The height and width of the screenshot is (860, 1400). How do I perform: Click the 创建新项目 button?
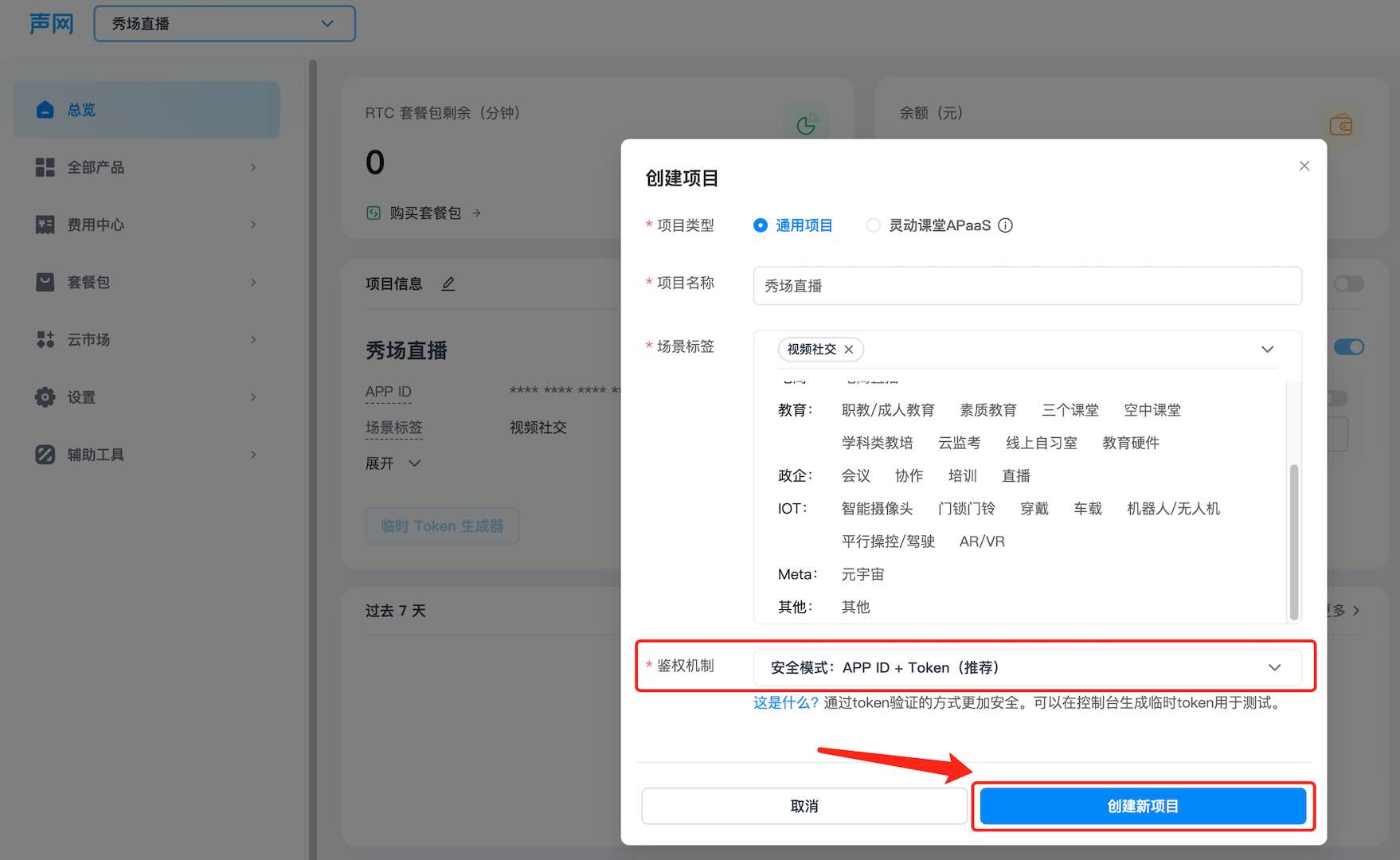point(1142,806)
